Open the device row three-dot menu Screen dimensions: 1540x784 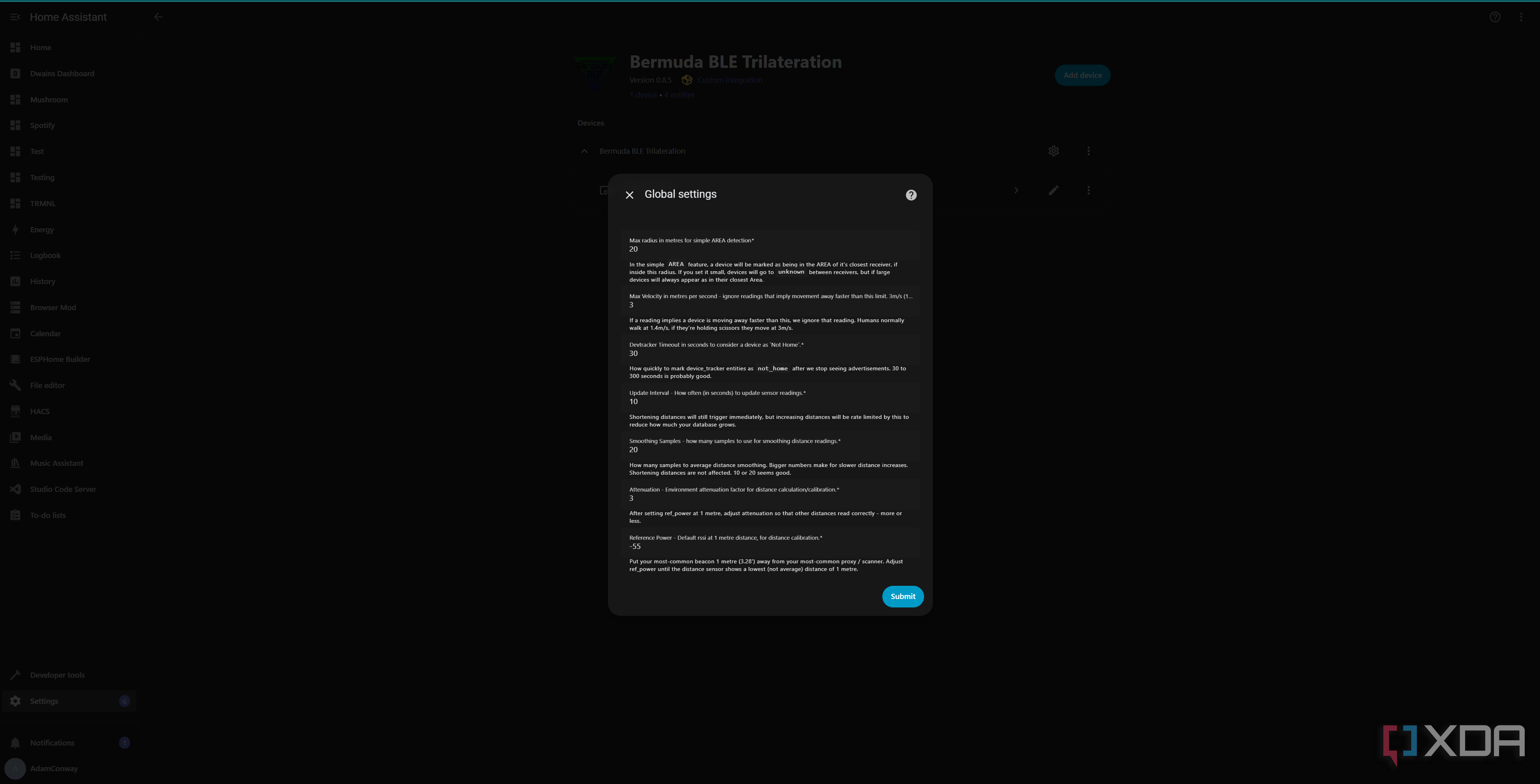(1088, 190)
